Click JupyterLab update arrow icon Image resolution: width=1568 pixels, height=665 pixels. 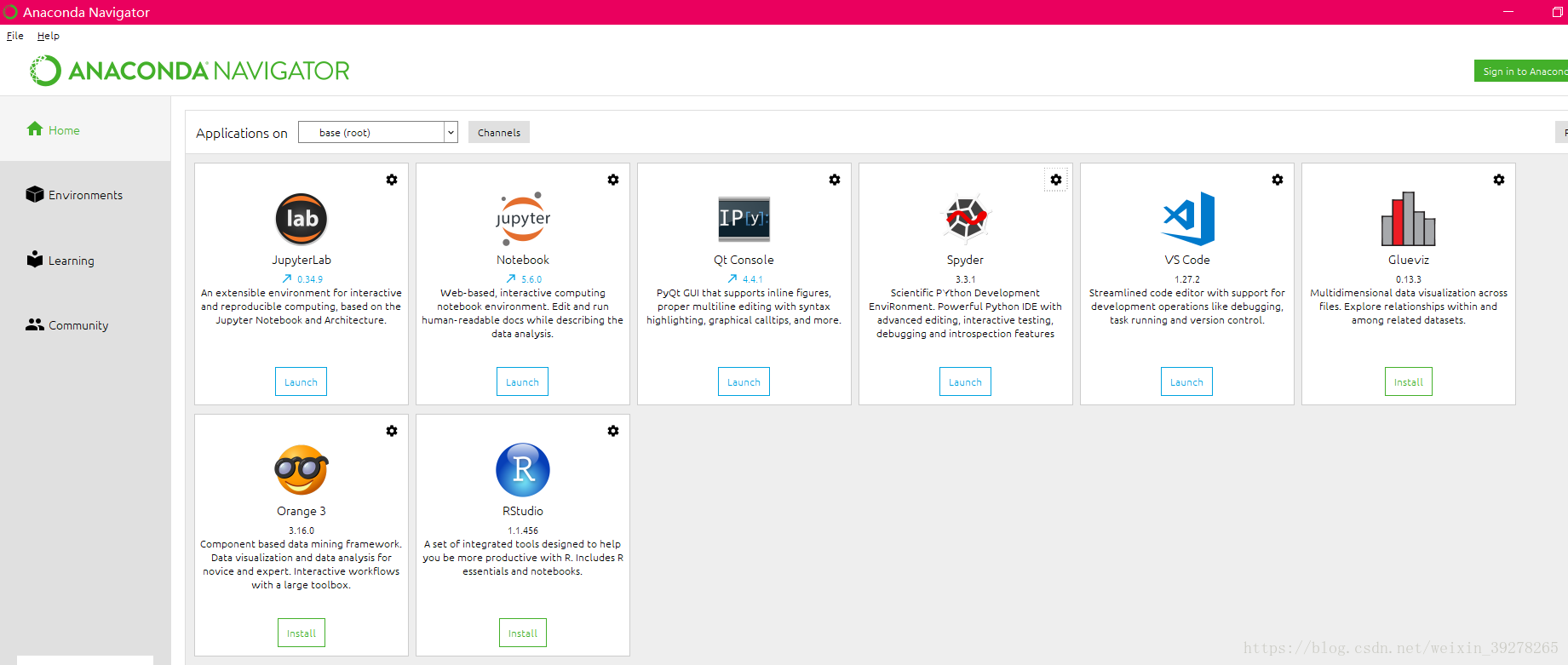click(x=287, y=278)
